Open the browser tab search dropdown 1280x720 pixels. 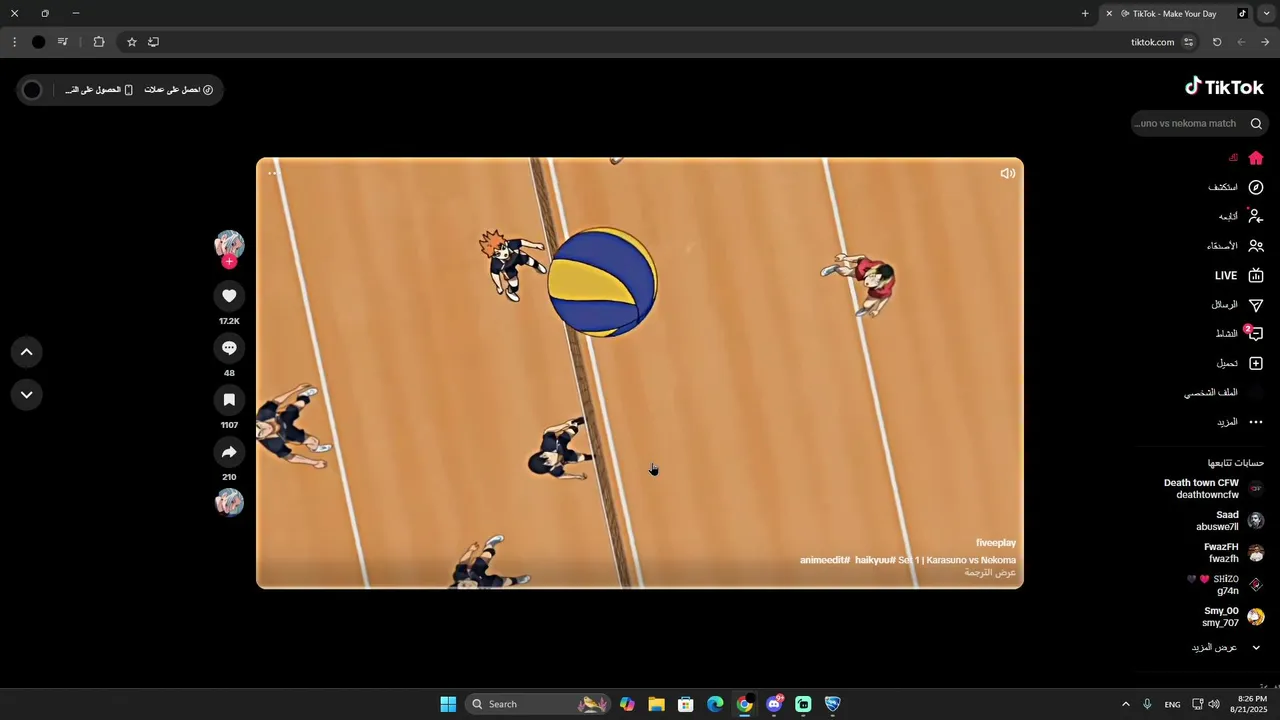tap(1267, 14)
